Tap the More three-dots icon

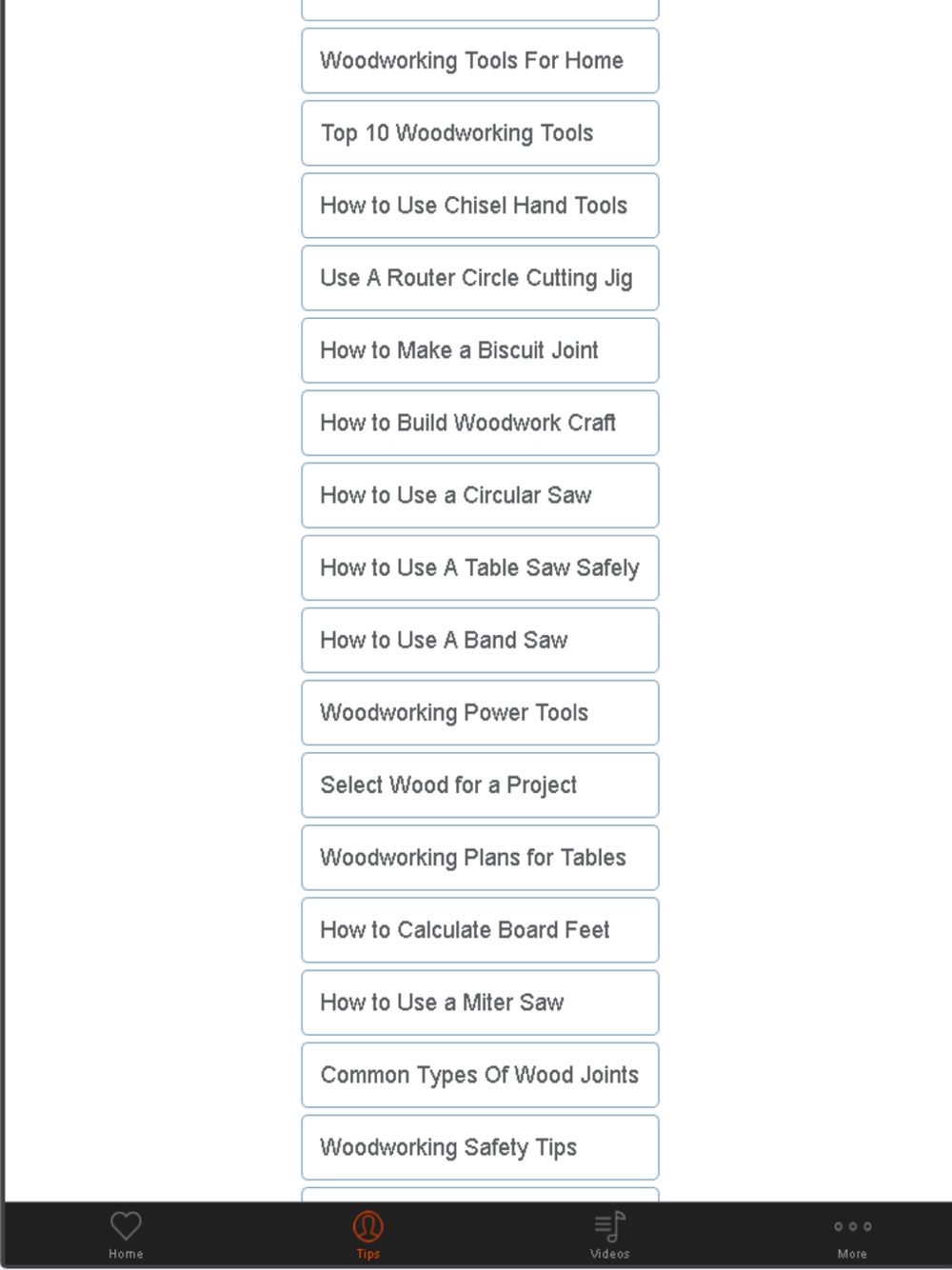point(852,1226)
